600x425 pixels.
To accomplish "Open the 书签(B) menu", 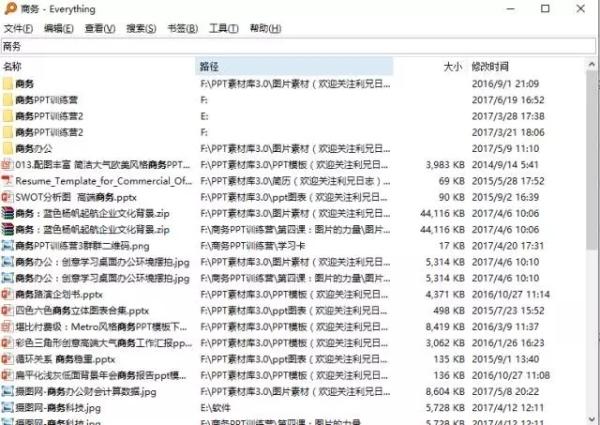I will click(182, 28).
